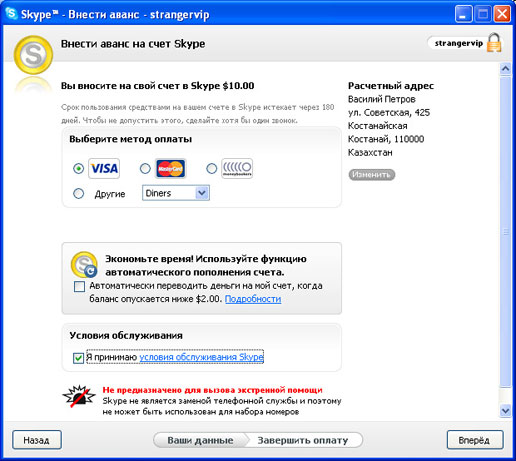Open the Diners payment method dropdown

(176, 193)
